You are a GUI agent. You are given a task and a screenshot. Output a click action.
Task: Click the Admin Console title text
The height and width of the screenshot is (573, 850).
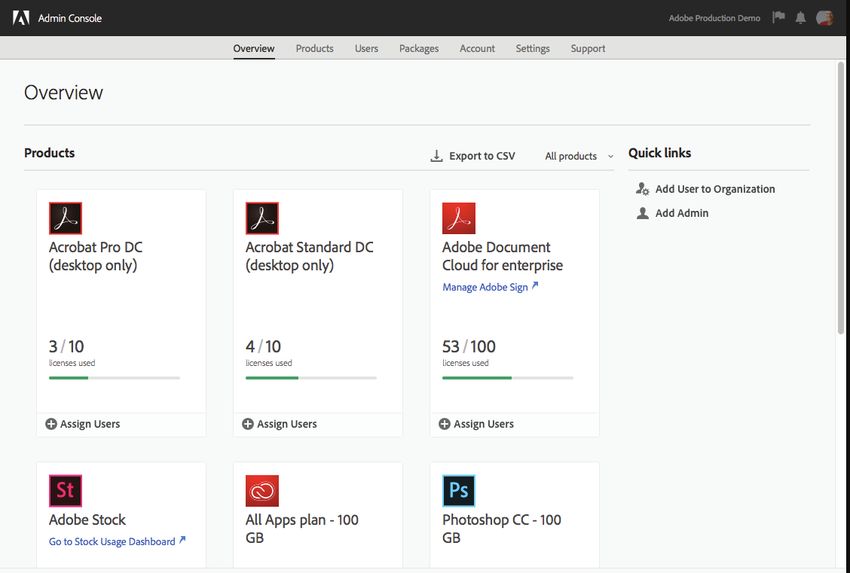coord(70,18)
